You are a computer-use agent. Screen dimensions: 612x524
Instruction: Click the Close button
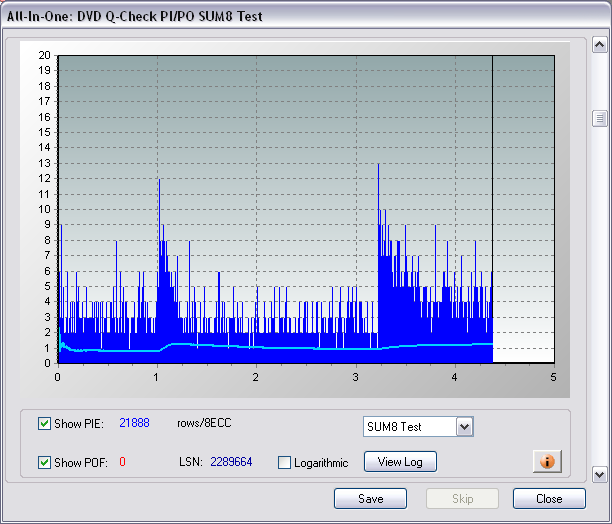[549, 499]
